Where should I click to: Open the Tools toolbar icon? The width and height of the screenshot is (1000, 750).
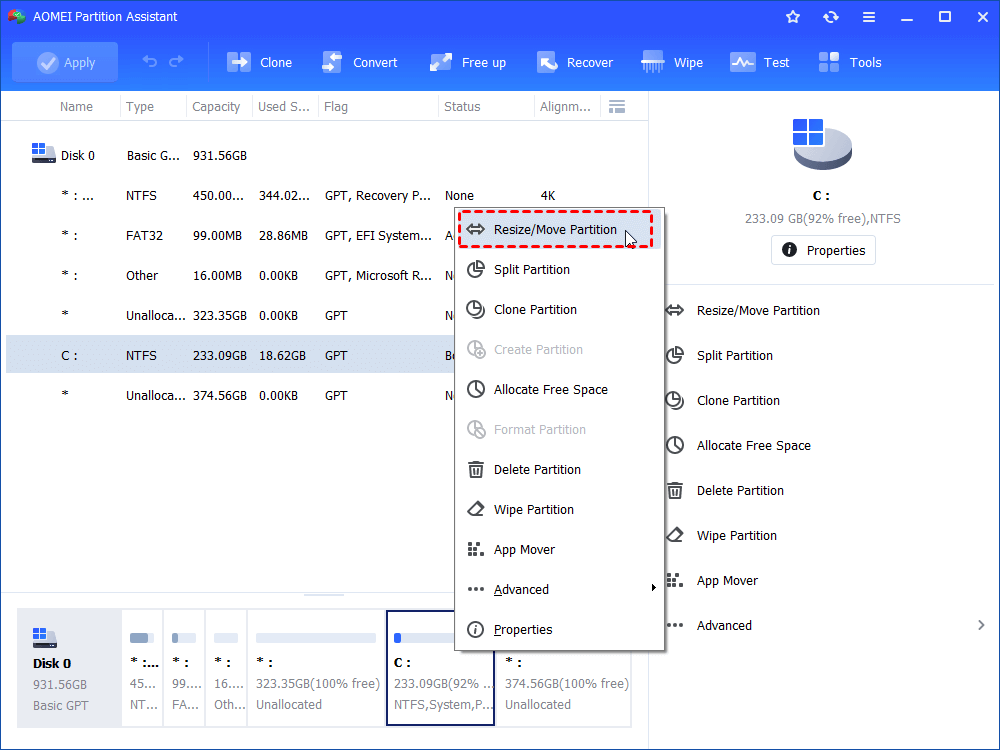[849, 61]
